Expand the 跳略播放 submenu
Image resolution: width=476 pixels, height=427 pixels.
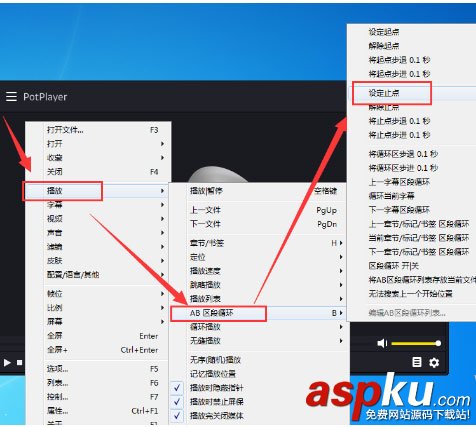click(258, 285)
